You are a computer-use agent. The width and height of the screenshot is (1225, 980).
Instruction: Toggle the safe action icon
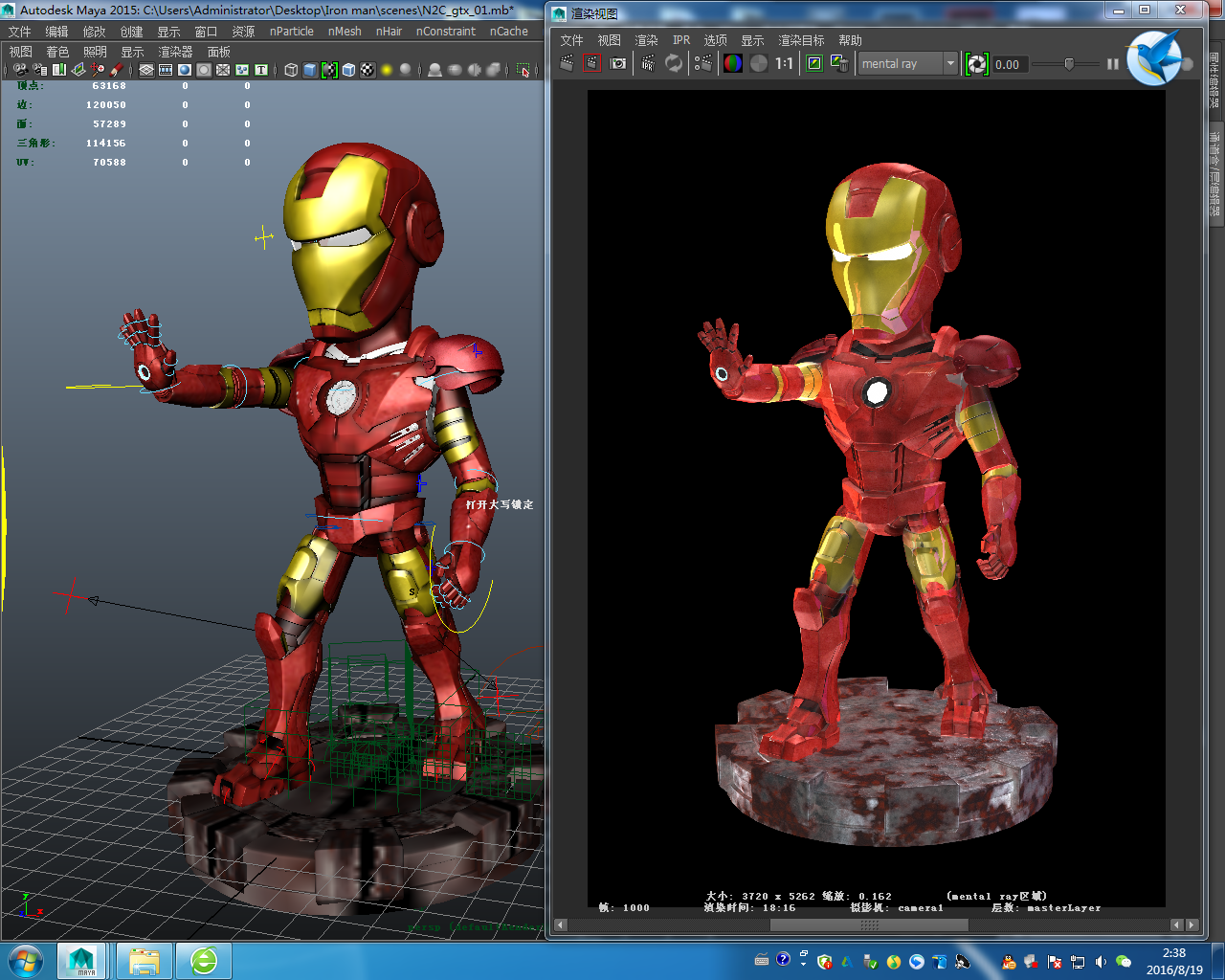click(242, 70)
